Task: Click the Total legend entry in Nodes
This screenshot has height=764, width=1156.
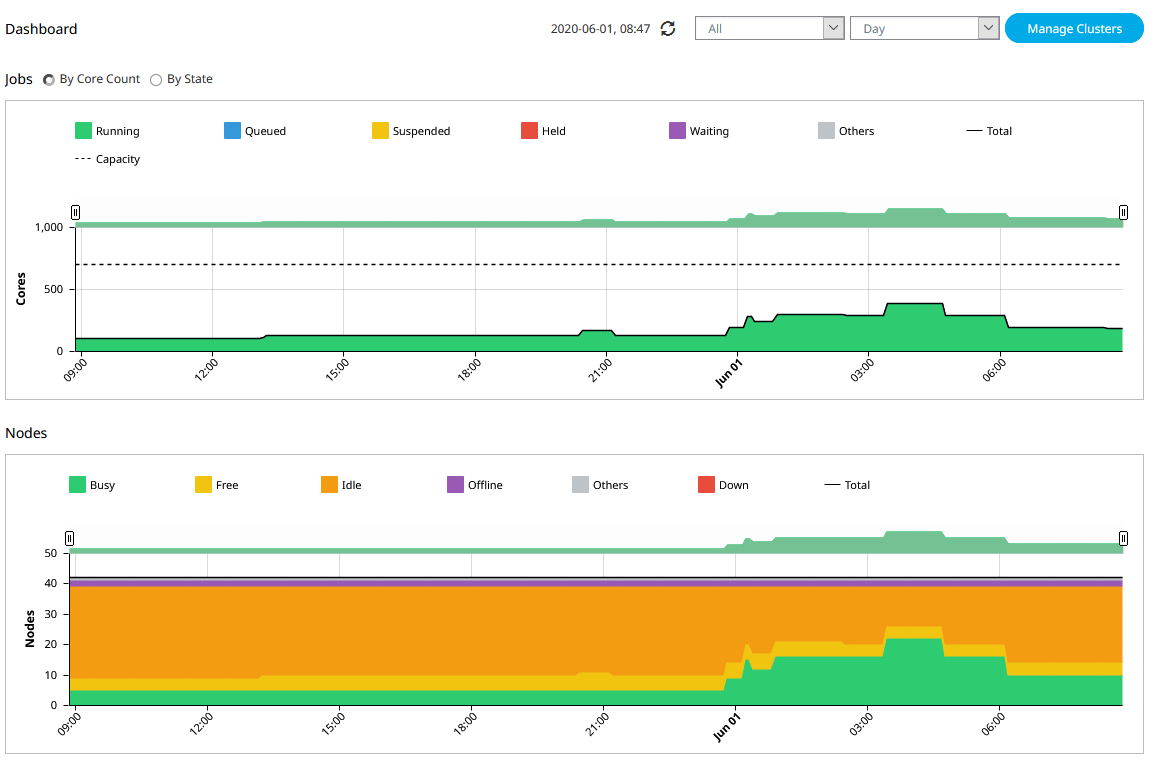Action: tap(846, 485)
